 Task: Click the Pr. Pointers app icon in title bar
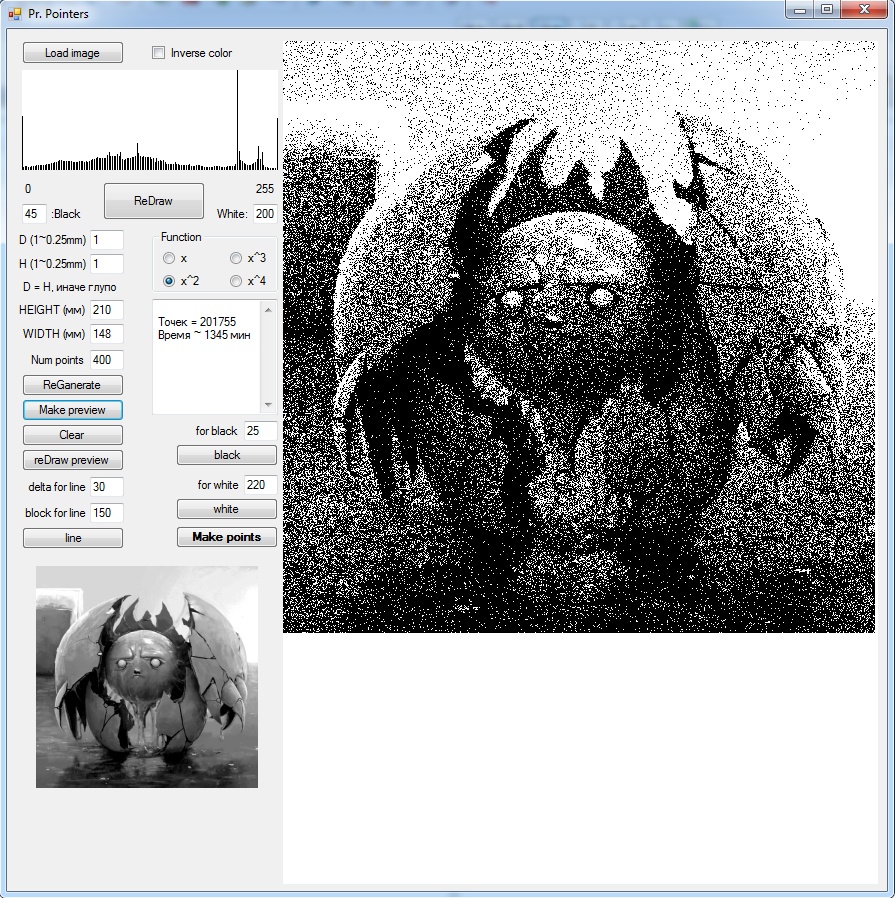(x=15, y=13)
